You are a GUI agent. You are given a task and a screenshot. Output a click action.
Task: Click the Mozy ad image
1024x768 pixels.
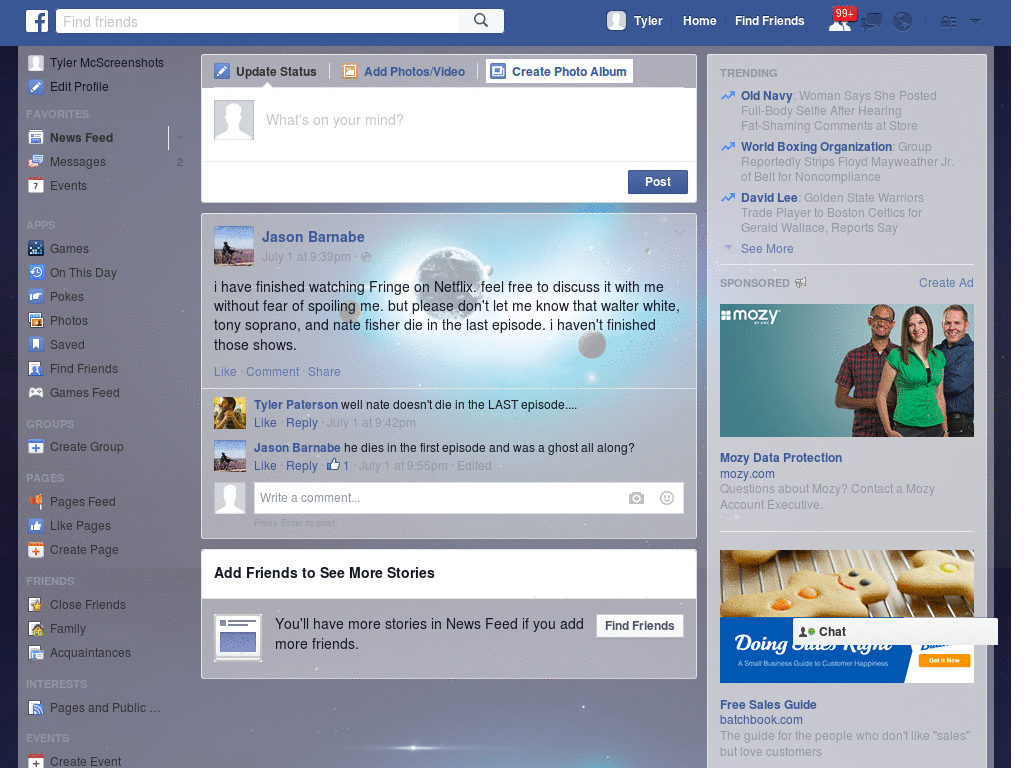846,370
